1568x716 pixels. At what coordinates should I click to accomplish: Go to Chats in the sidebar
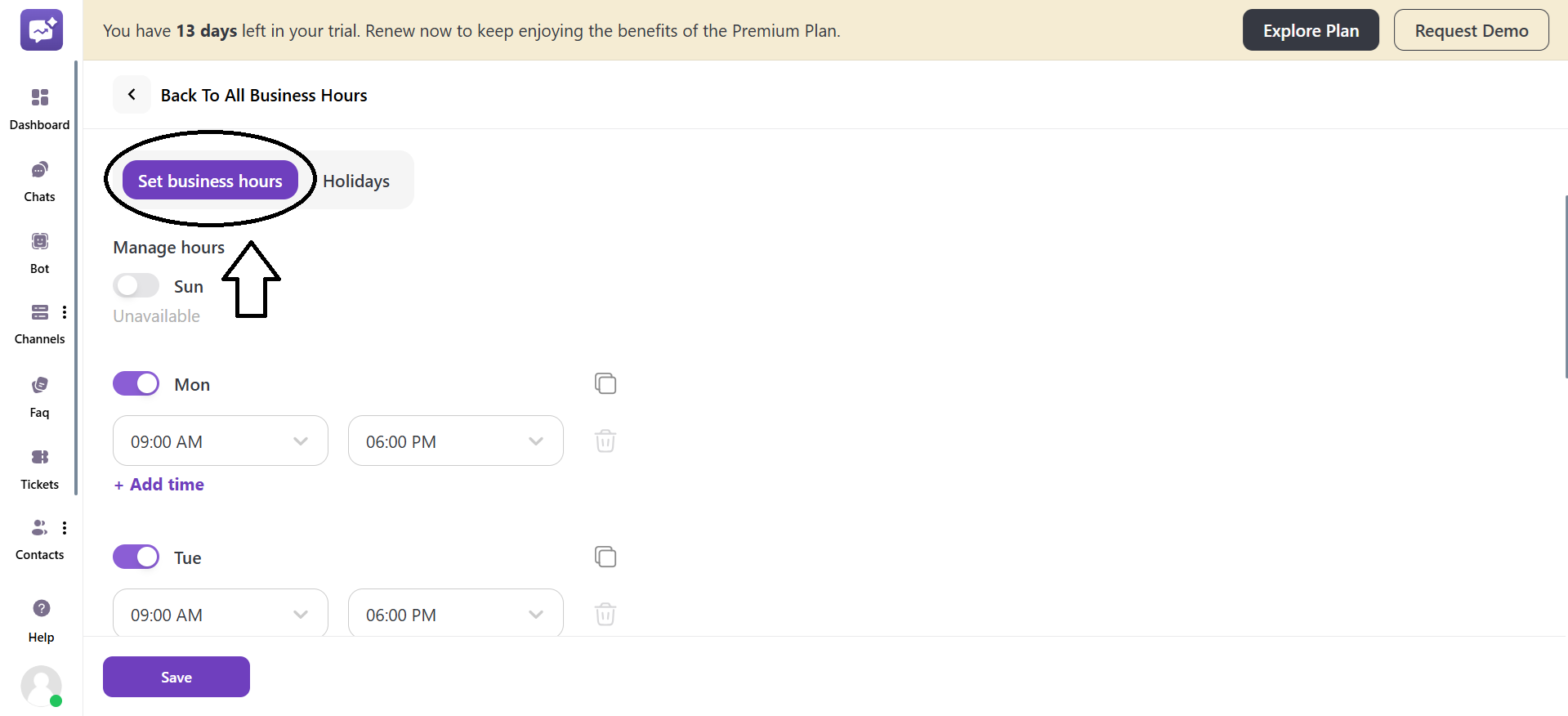point(39,181)
